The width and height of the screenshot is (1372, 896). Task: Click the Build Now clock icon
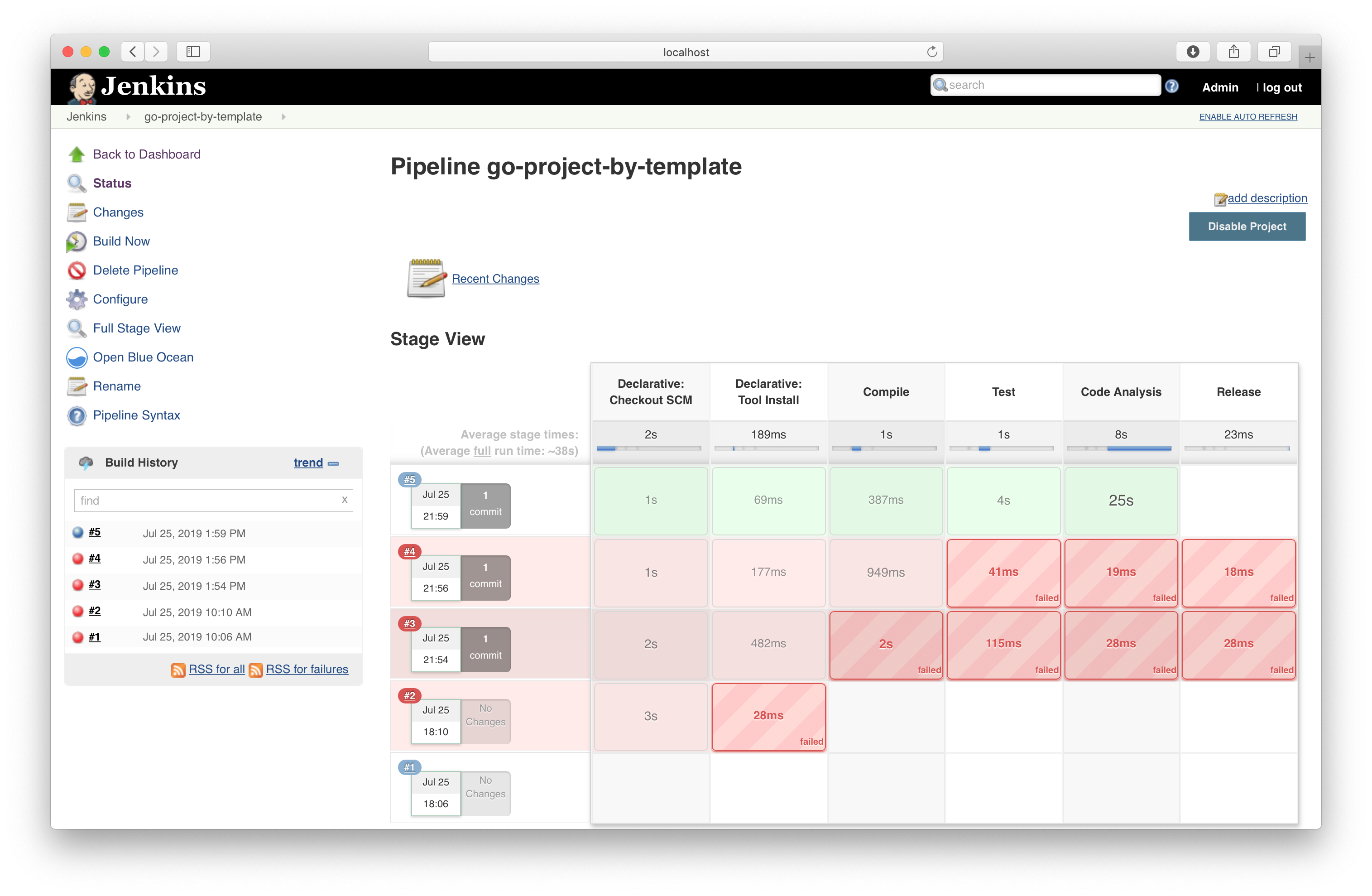[x=76, y=241]
